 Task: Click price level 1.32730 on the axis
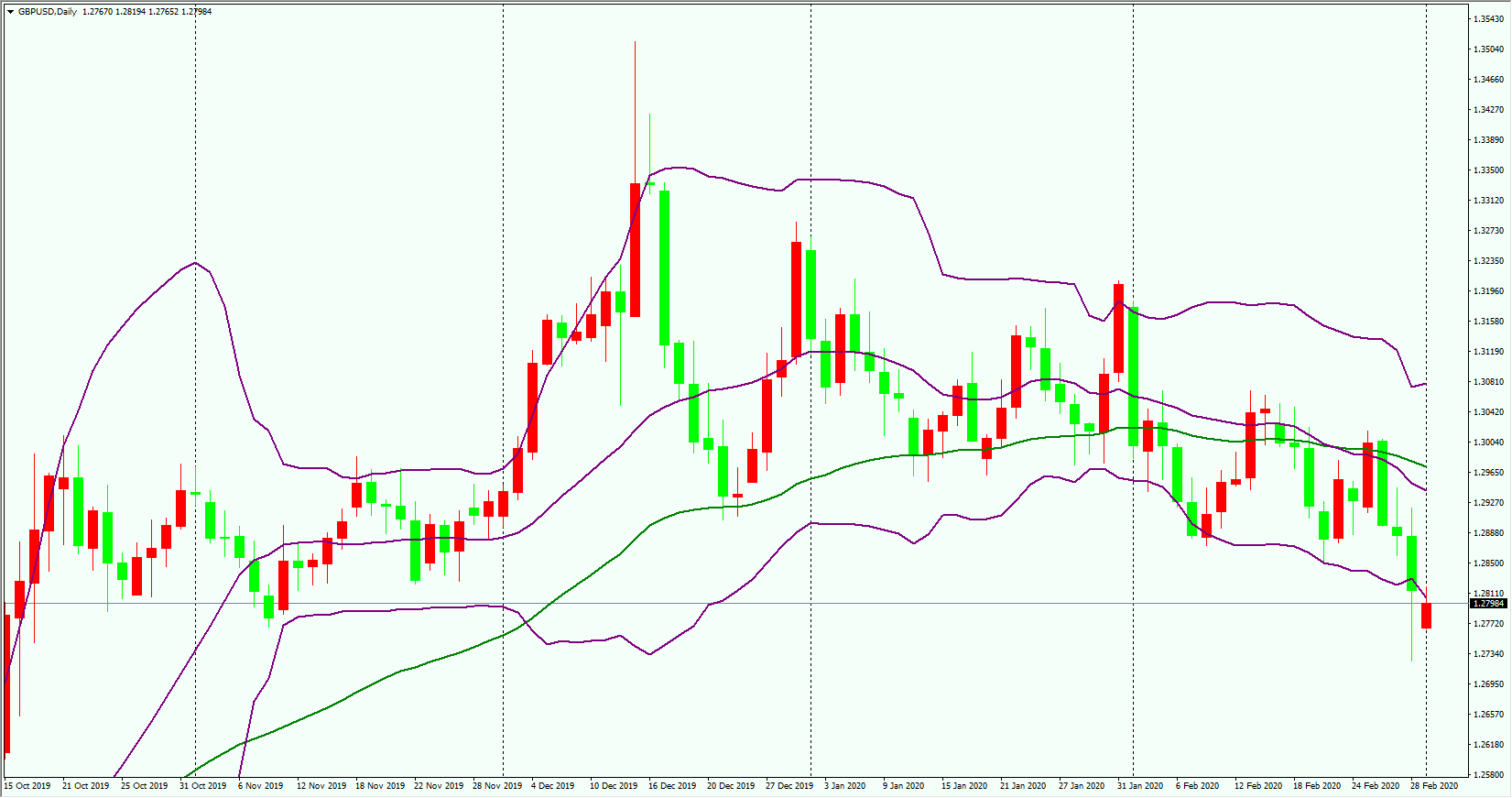click(1488, 231)
